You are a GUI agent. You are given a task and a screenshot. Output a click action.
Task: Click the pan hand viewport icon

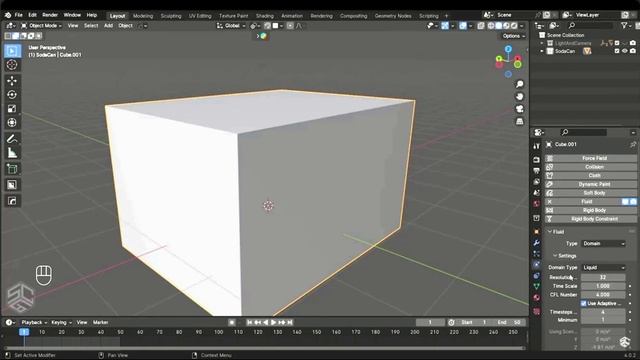tap(520, 97)
